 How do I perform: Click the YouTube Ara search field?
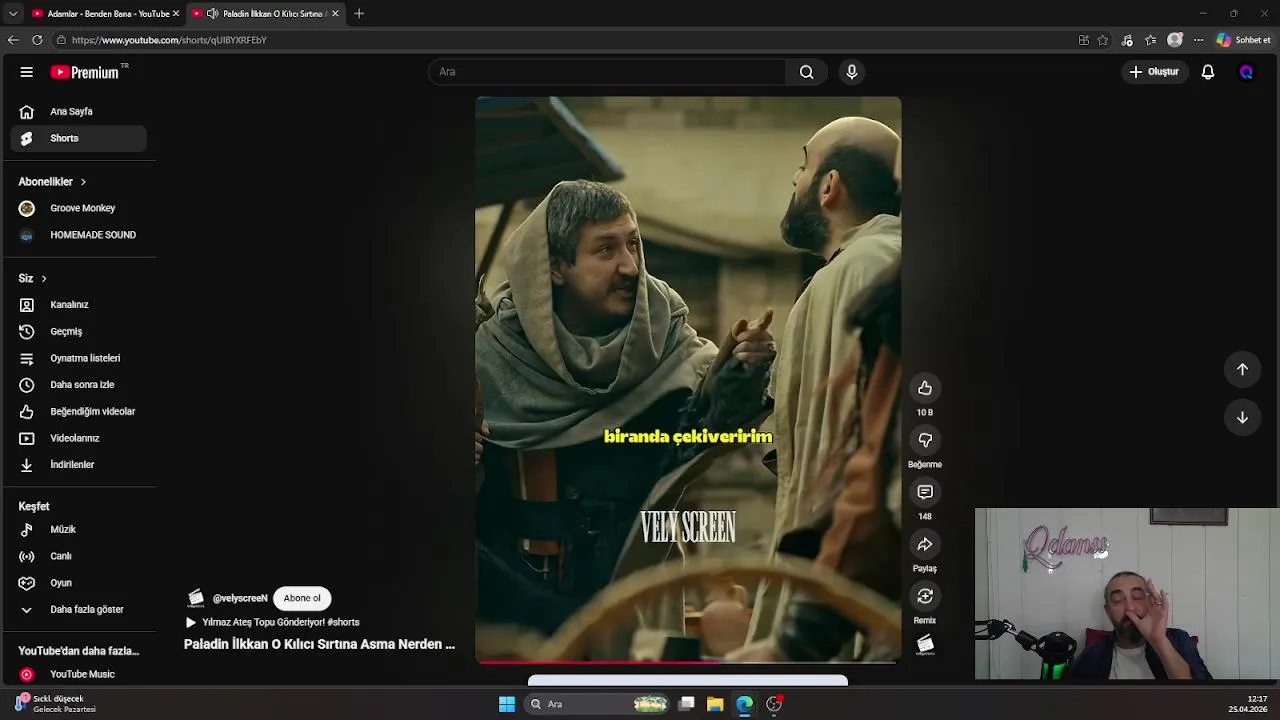point(607,72)
